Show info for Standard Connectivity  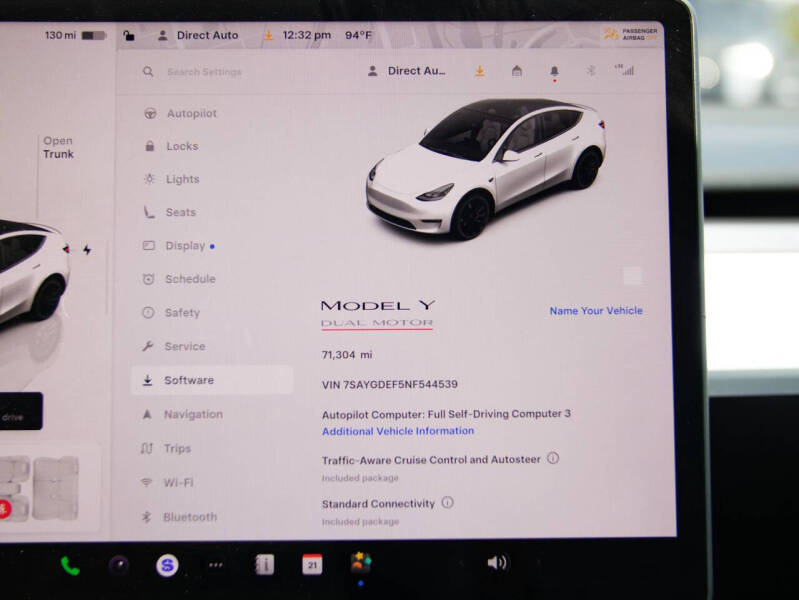[x=447, y=503]
